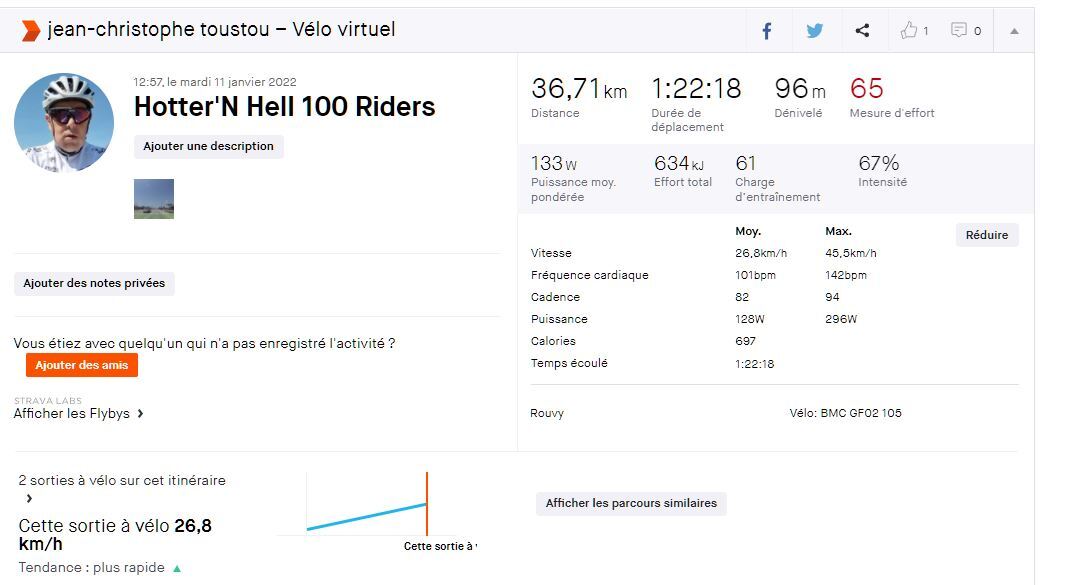Click the blue trend line in chart
The width and height of the screenshot is (1069, 585).
[366, 516]
